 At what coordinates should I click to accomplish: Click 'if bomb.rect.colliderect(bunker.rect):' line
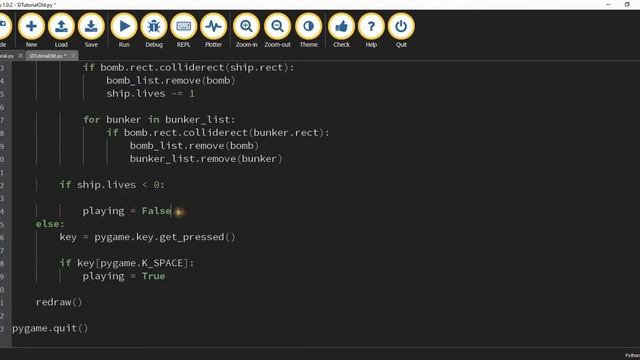218,133
